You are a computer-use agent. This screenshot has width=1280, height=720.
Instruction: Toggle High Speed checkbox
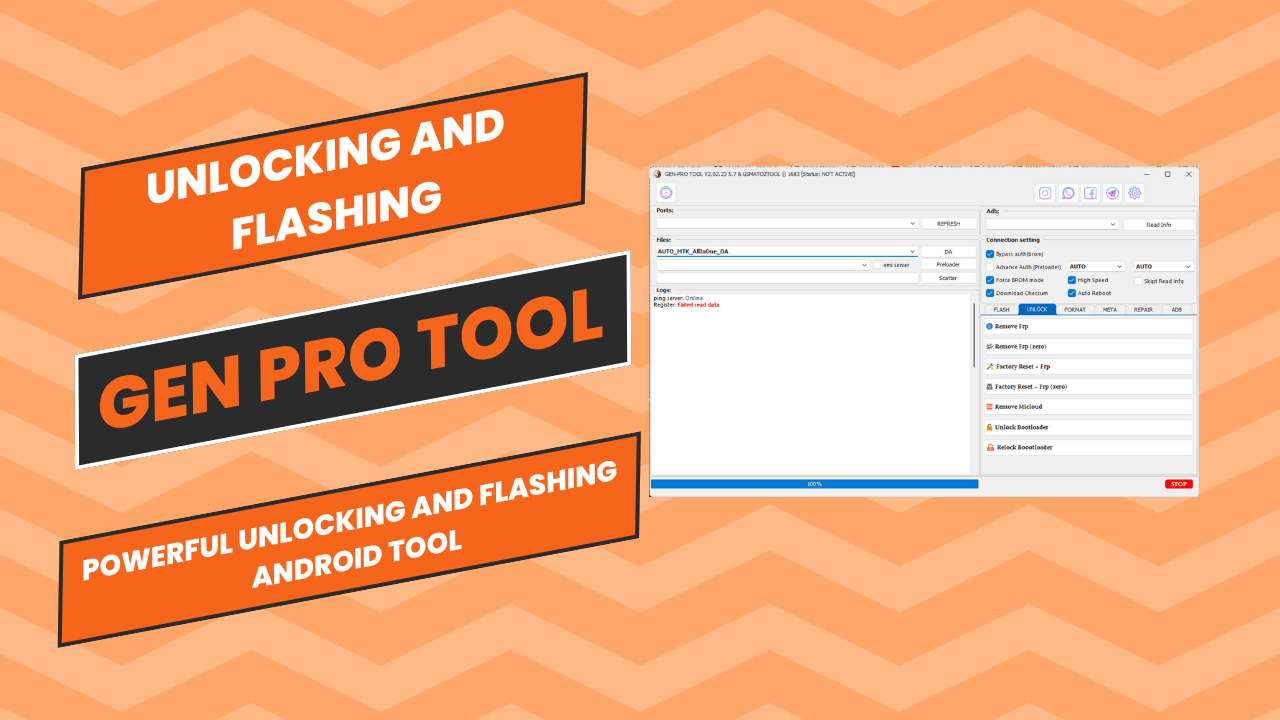pyautogui.click(x=1072, y=280)
